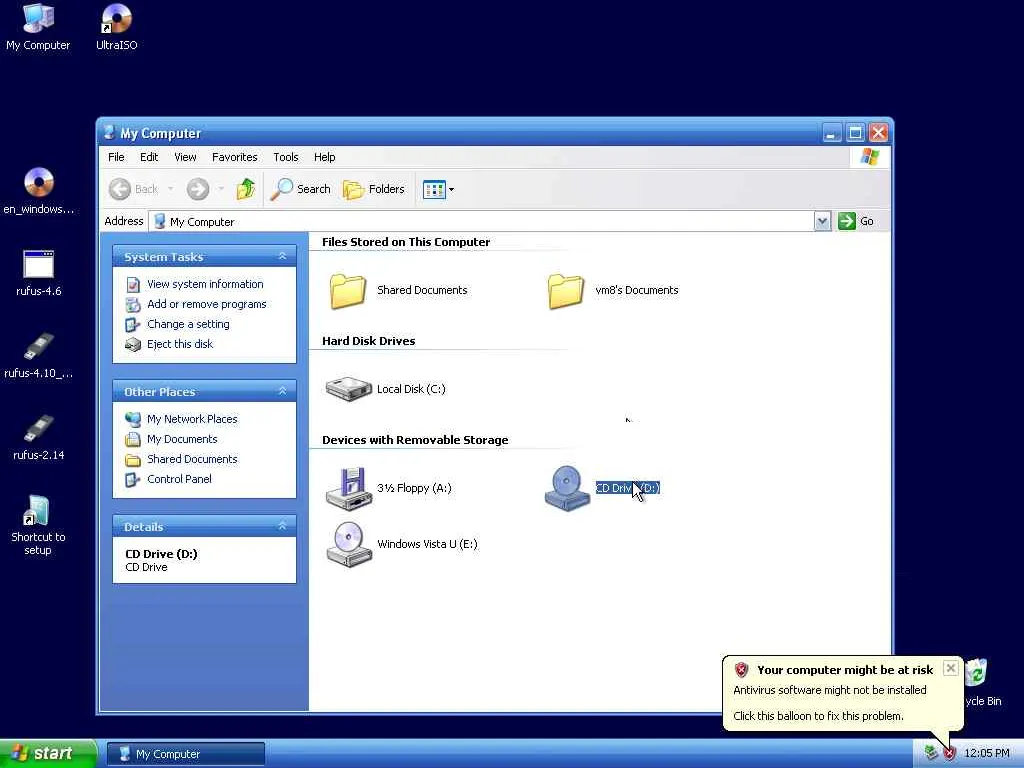The height and width of the screenshot is (768, 1024).
Task: Open the Tools menu
Action: click(285, 157)
